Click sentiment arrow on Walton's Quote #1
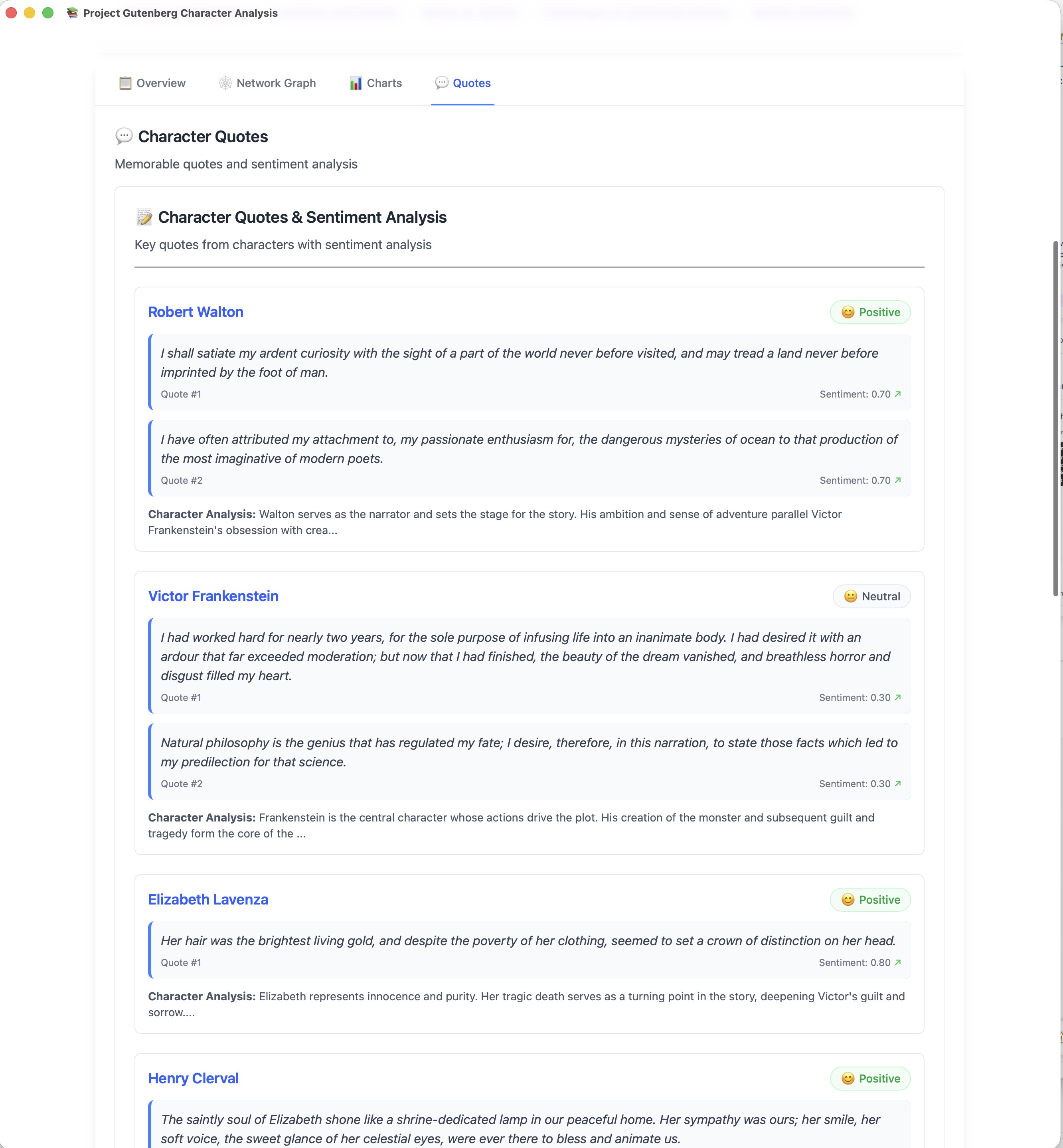Screen dimensions: 1063x1148 (898, 394)
